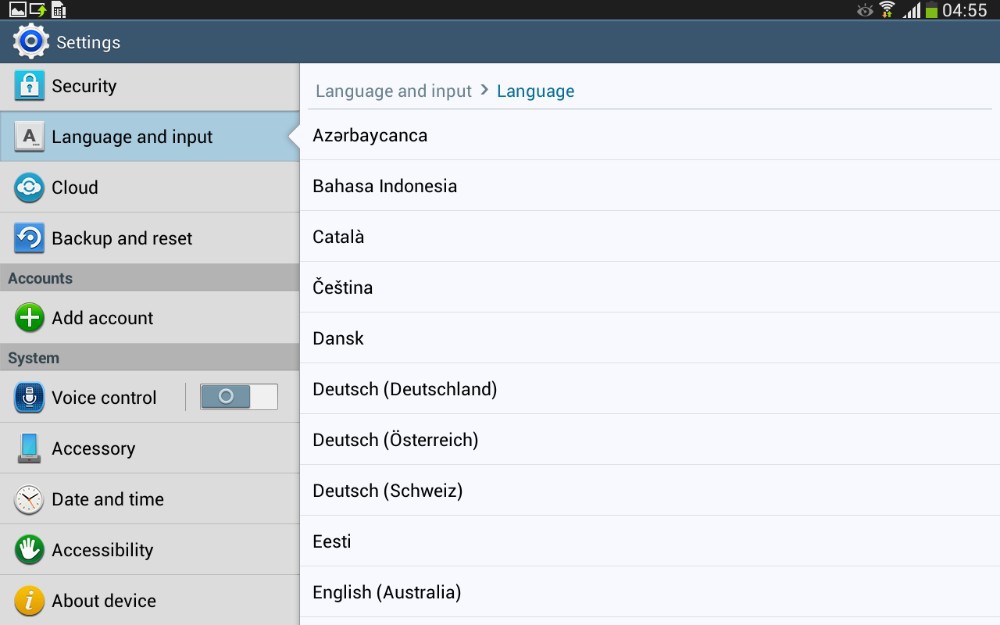1000x625 pixels.
Task: Choose Deutsch (Deutschland) language
Action: pyautogui.click(x=405, y=389)
